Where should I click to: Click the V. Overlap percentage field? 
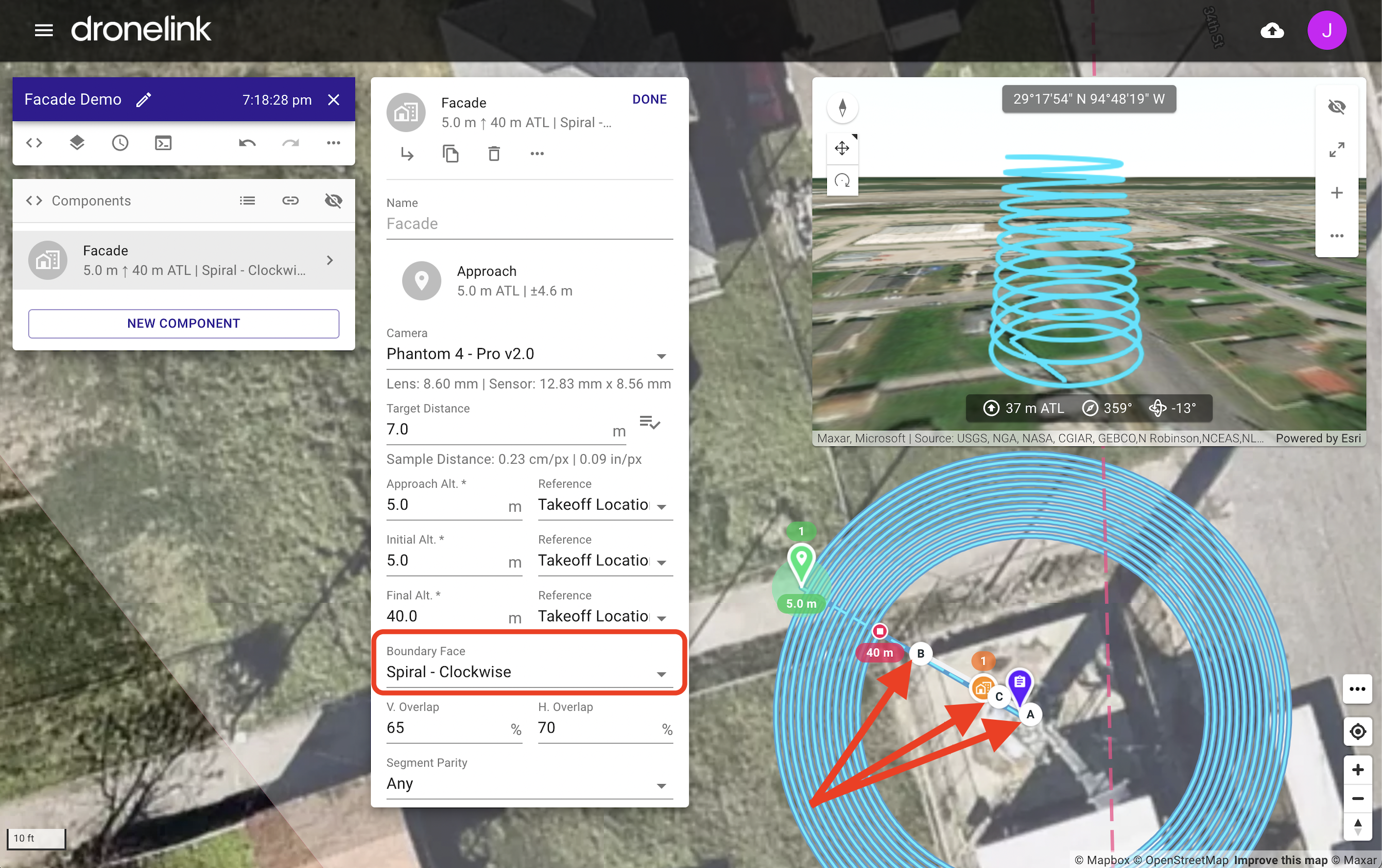(454, 728)
